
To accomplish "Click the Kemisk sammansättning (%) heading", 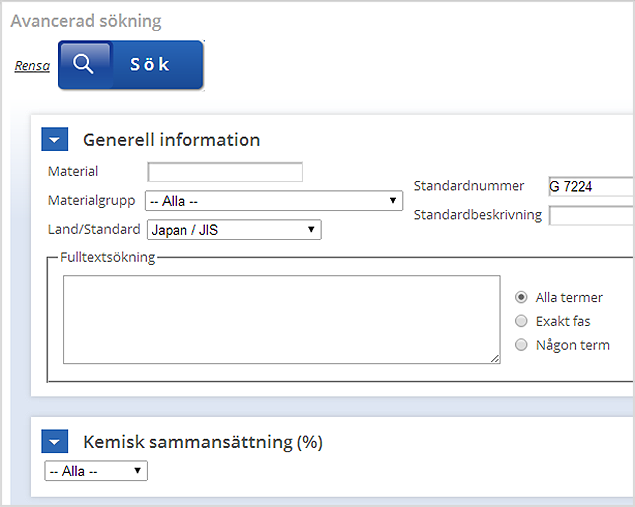I will pyautogui.click(x=203, y=442).
